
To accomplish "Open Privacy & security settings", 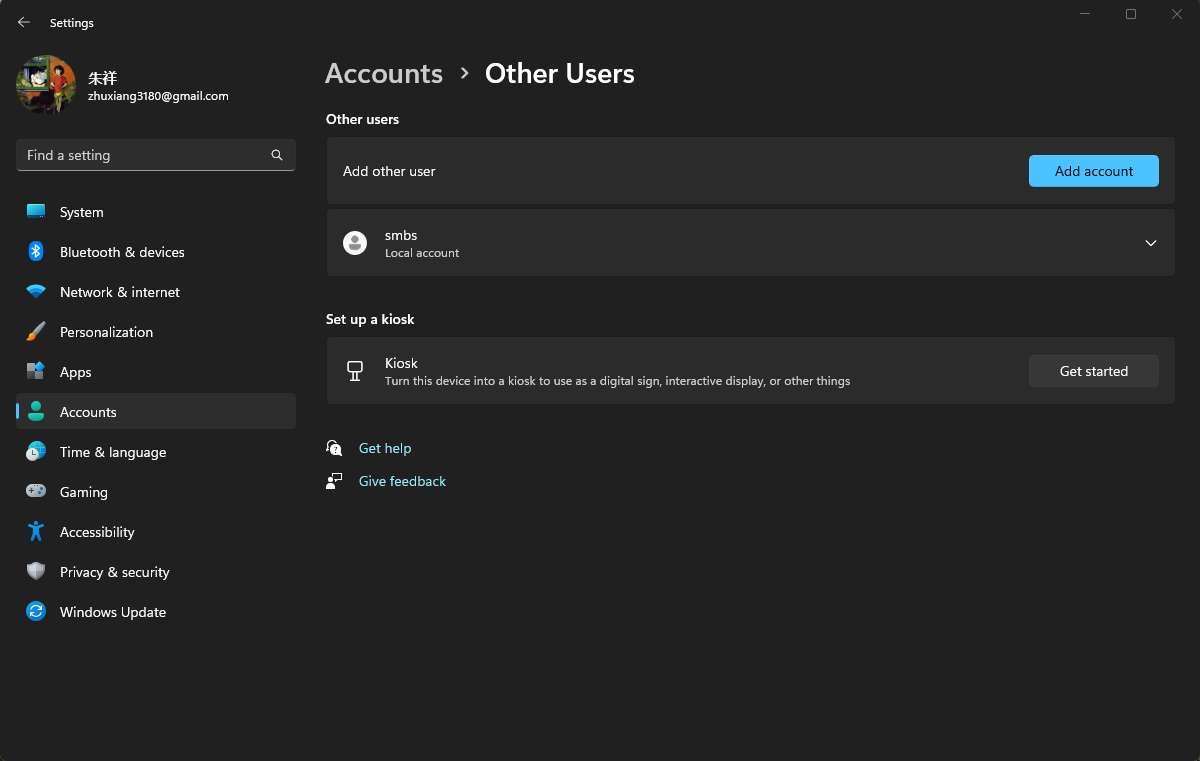I will [113, 571].
